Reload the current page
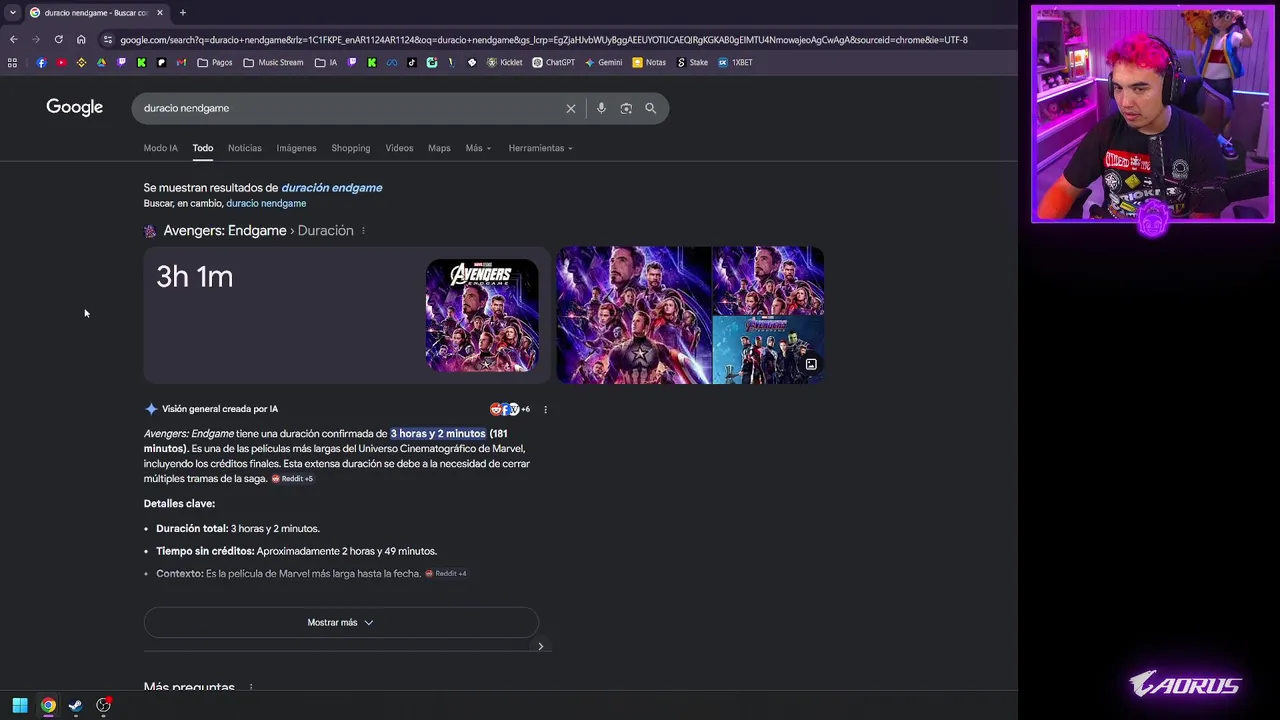Image resolution: width=1280 pixels, height=720 pixels. (x=59, y=40)
